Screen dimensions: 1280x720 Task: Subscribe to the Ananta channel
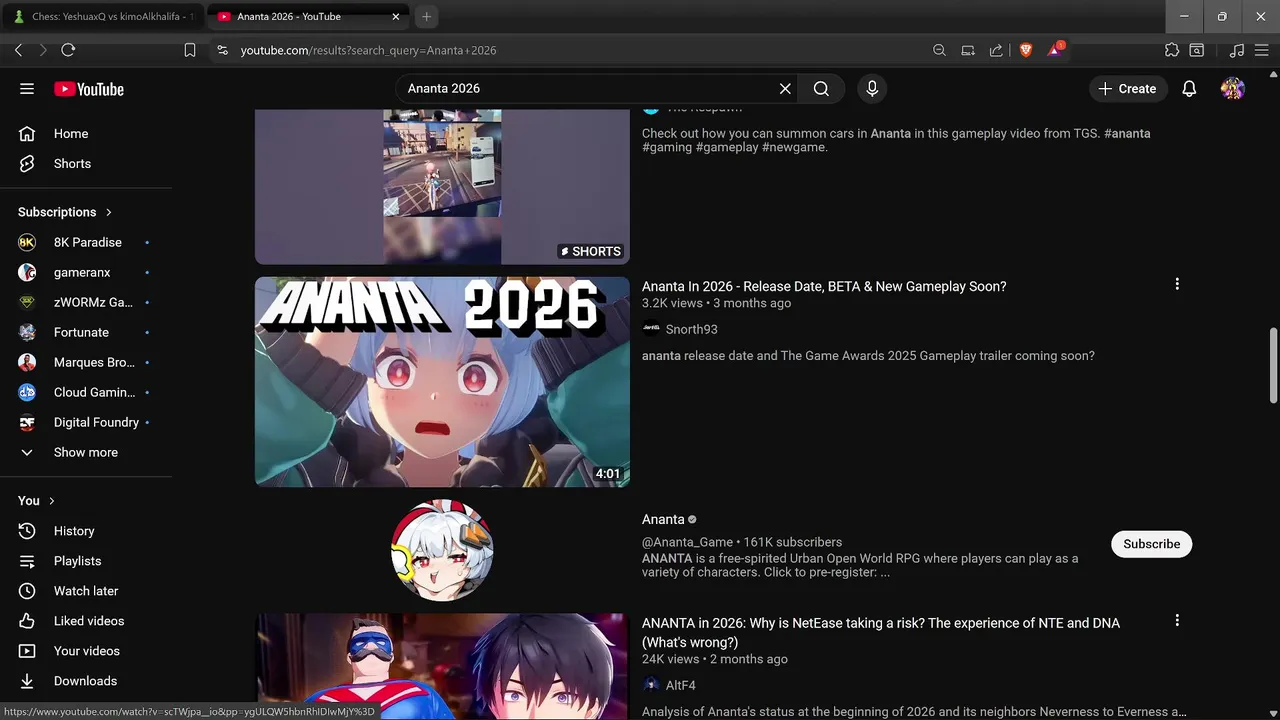click(1151, 544)
